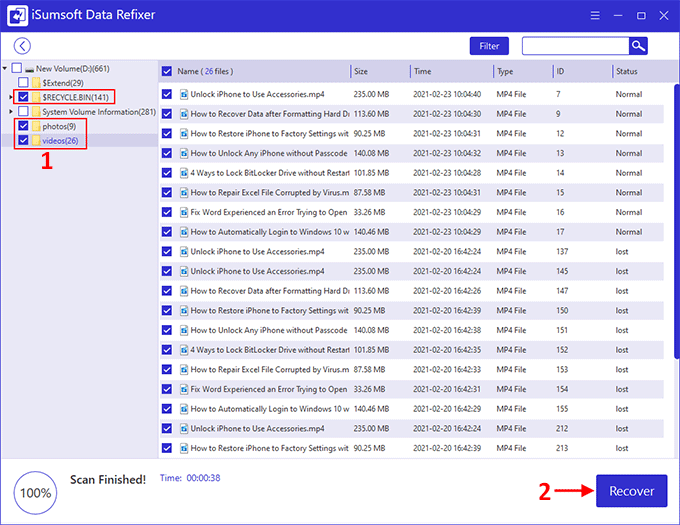Click the videos(26) folder icon
This screenshot has width=680, height=525.
[x=36, y=140]
